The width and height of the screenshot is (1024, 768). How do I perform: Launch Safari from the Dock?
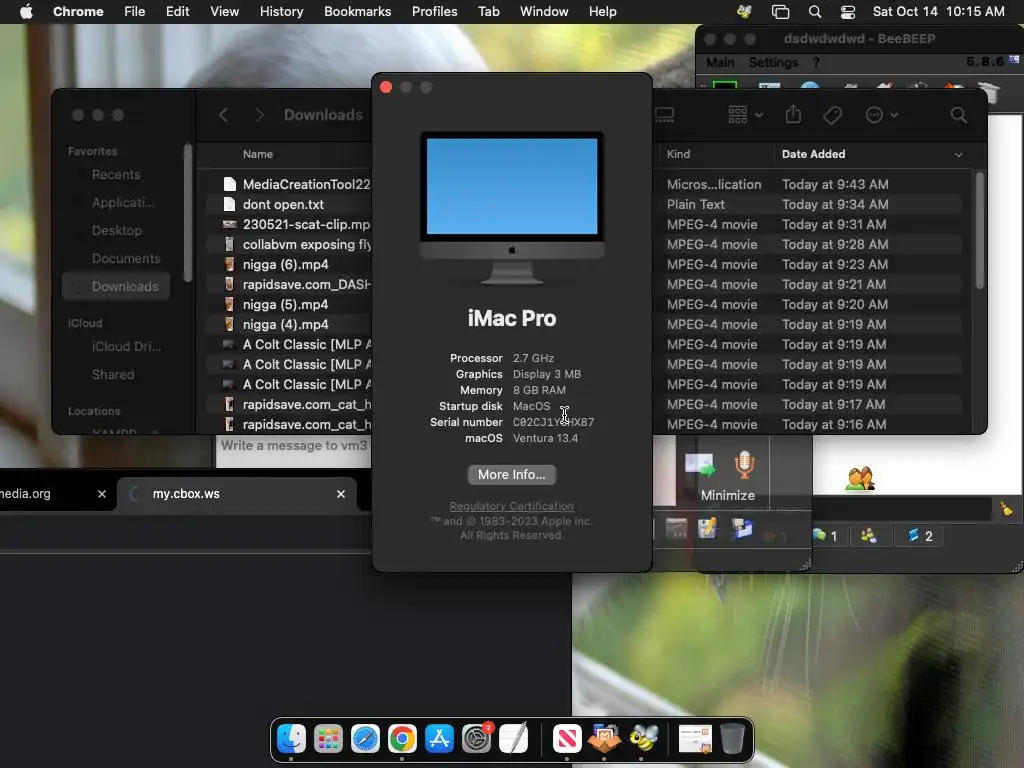coord(365,739)
